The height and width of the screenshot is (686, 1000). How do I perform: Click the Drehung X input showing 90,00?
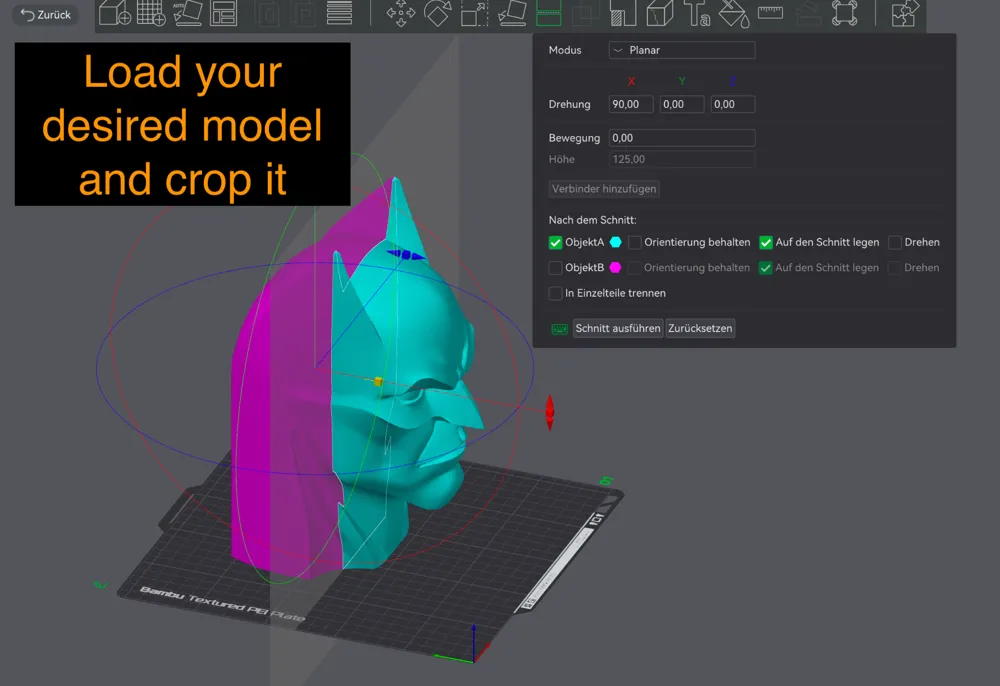coord(630,103)
